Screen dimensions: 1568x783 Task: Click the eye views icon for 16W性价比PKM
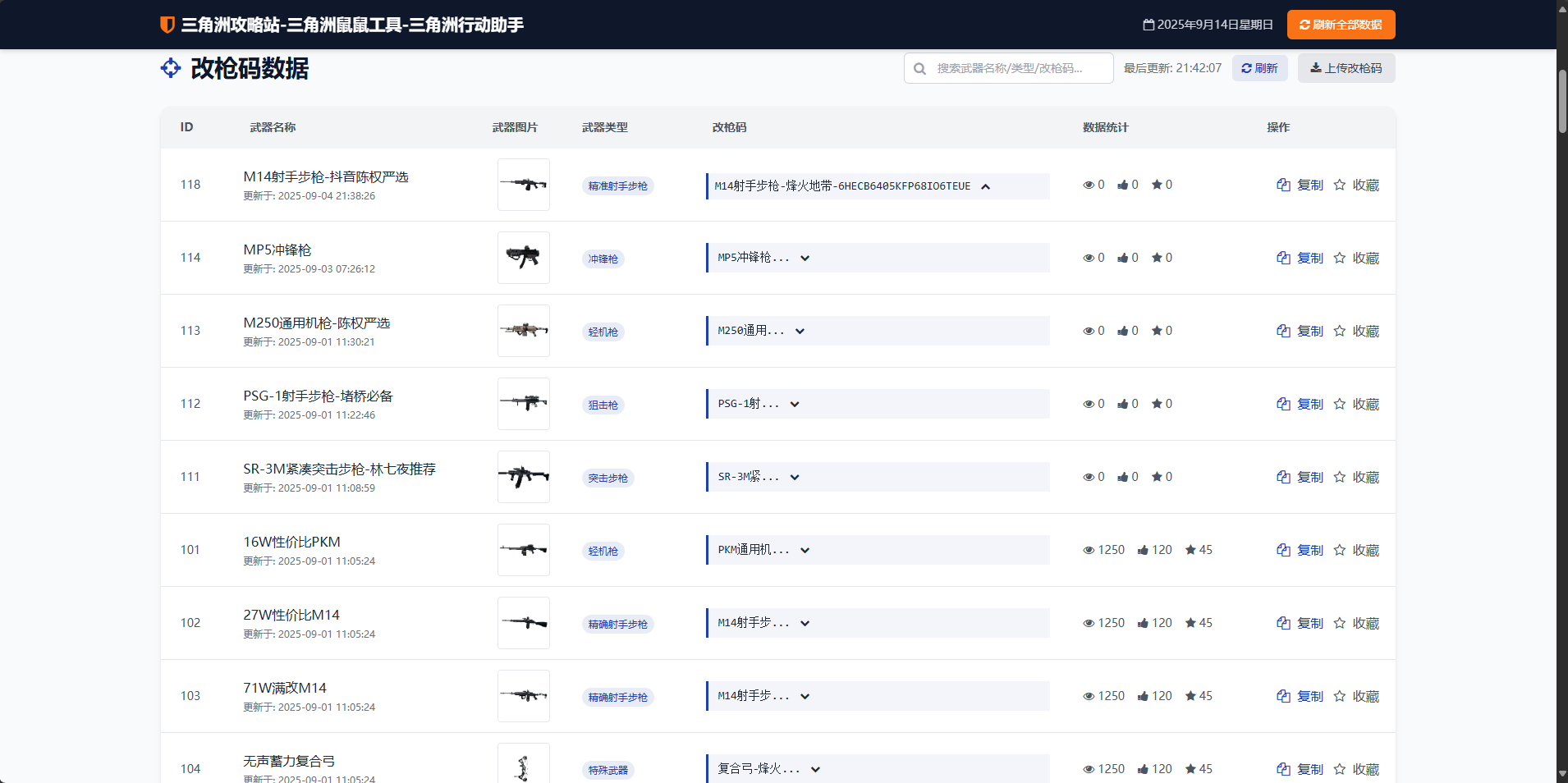(x=1089, y=550)
